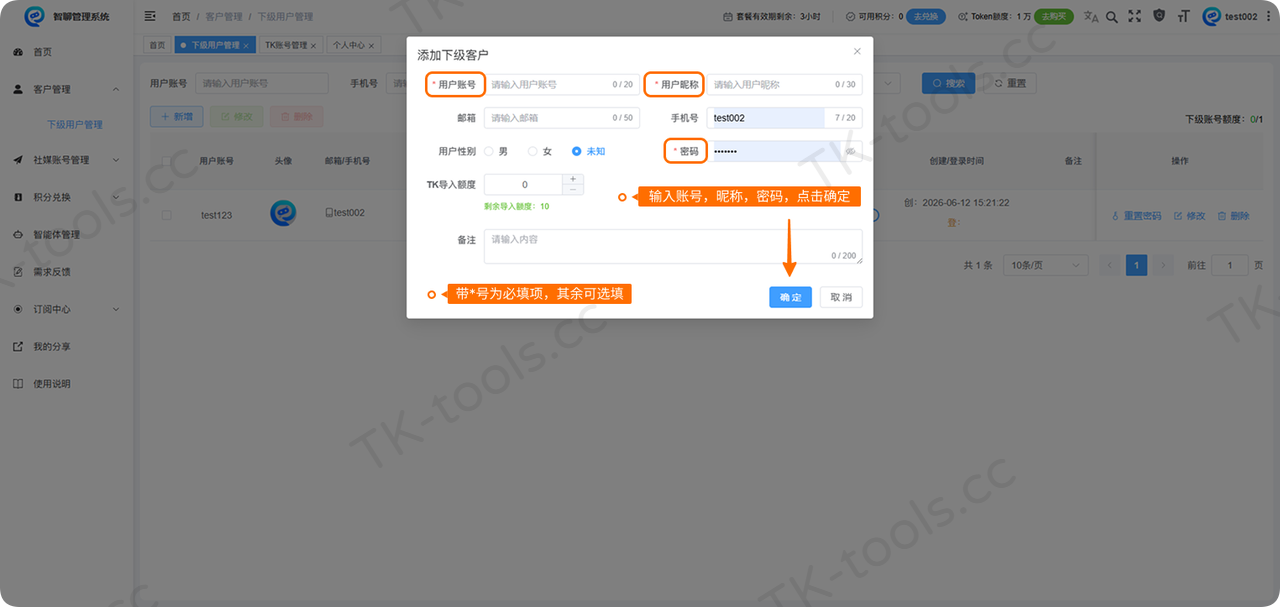
Task: Click the 新增 add button
Action: coord(177,117)
